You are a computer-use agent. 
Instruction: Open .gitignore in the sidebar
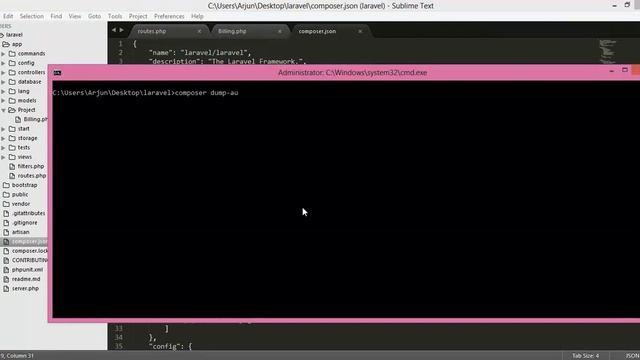coord(24,222)
